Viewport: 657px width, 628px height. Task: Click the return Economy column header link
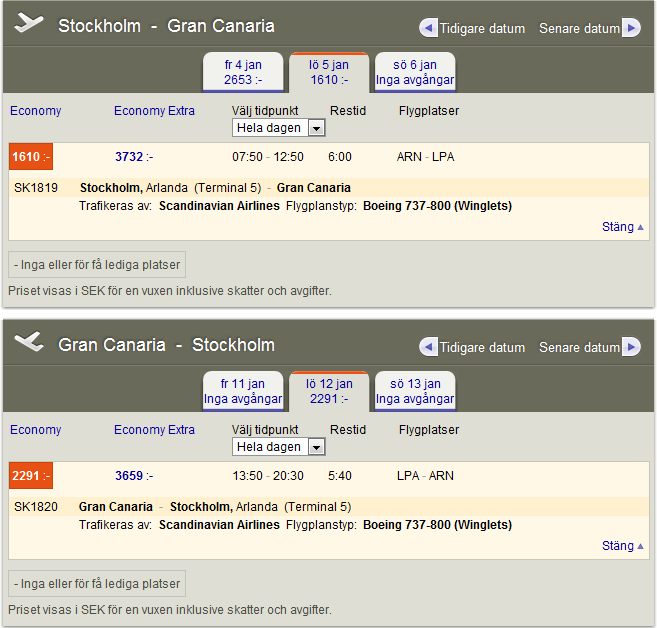tap(36, 430)
